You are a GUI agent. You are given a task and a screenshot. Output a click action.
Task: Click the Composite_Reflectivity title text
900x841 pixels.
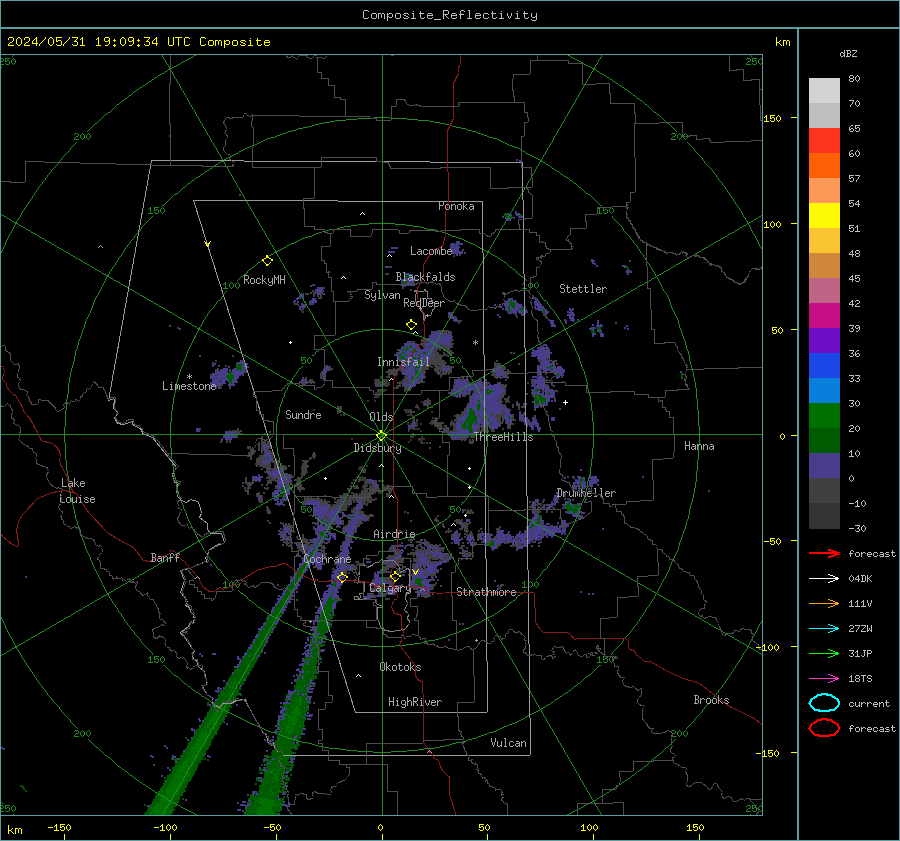pos(450,15)
